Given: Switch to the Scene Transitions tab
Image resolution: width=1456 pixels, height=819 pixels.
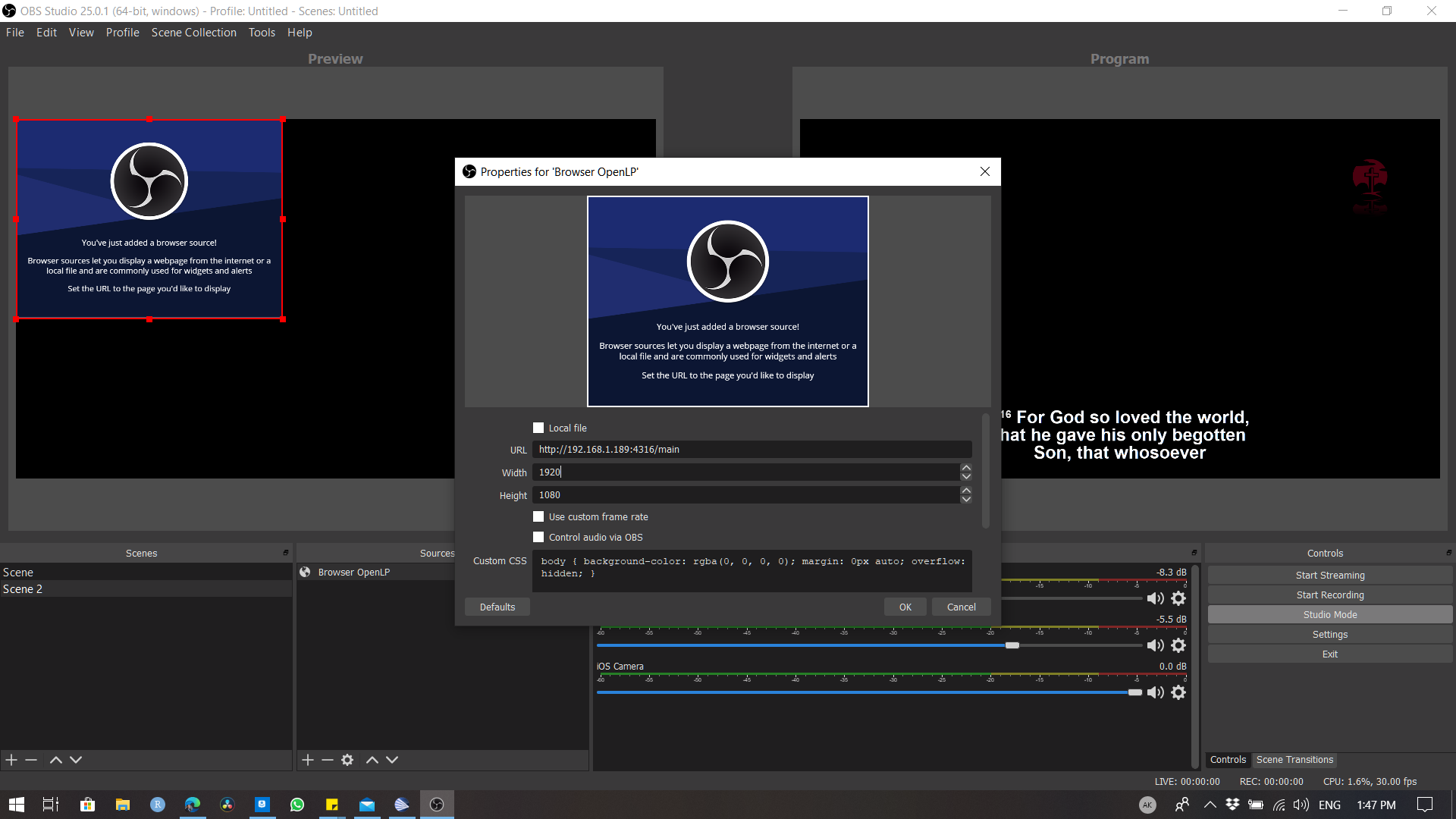Looking at the screenshot, I should pos(1294,759).
